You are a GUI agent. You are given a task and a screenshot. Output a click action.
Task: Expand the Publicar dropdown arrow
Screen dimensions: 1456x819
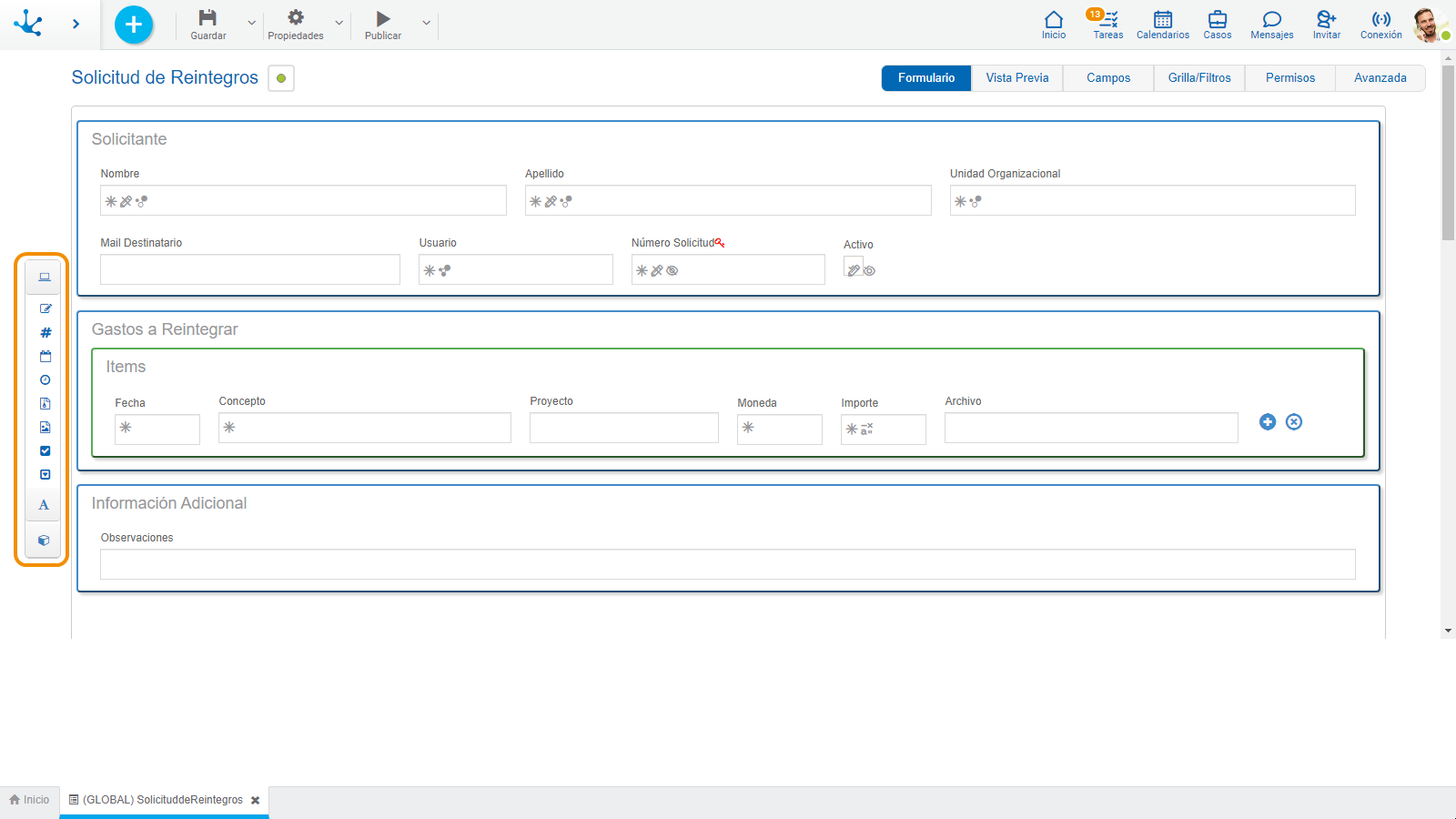[426, 24]
